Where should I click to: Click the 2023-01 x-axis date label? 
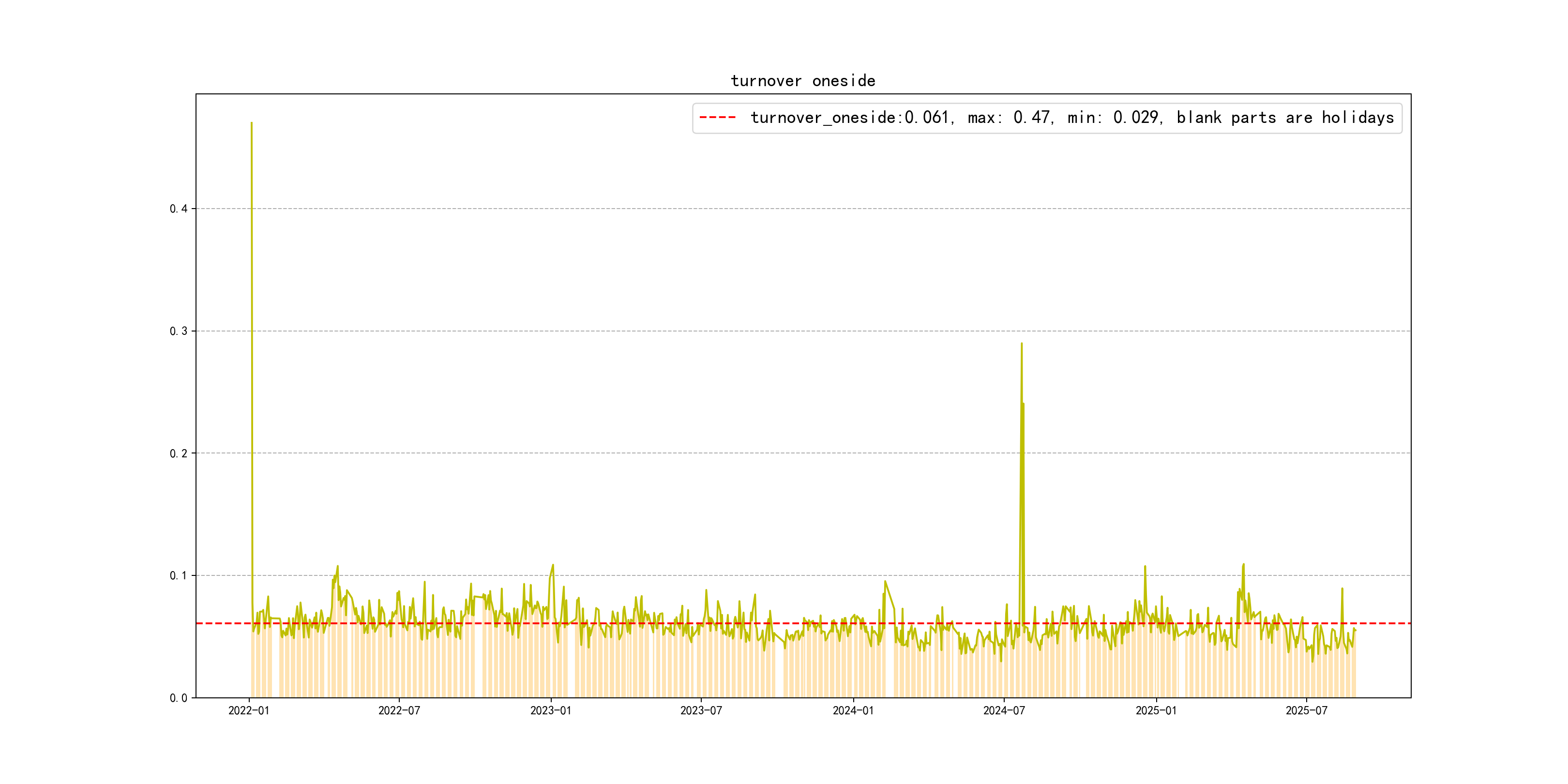tap(550, 711)
